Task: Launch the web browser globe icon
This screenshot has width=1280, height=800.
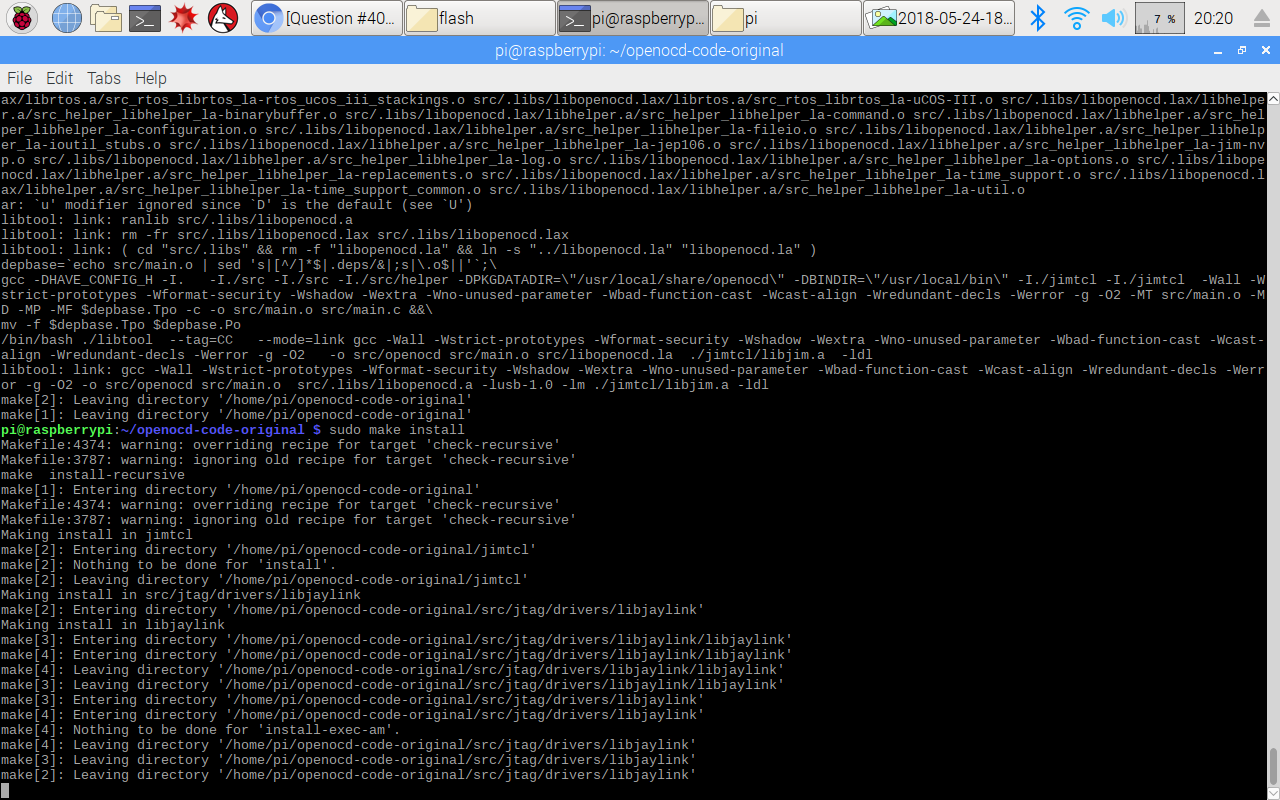Action: (x=66, y=17)
